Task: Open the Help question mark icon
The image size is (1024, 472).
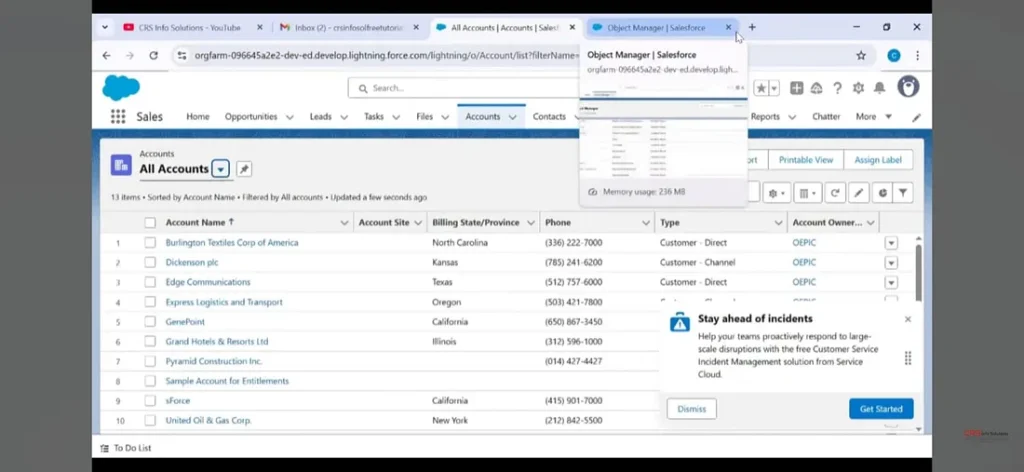Action: click(838, 88)
